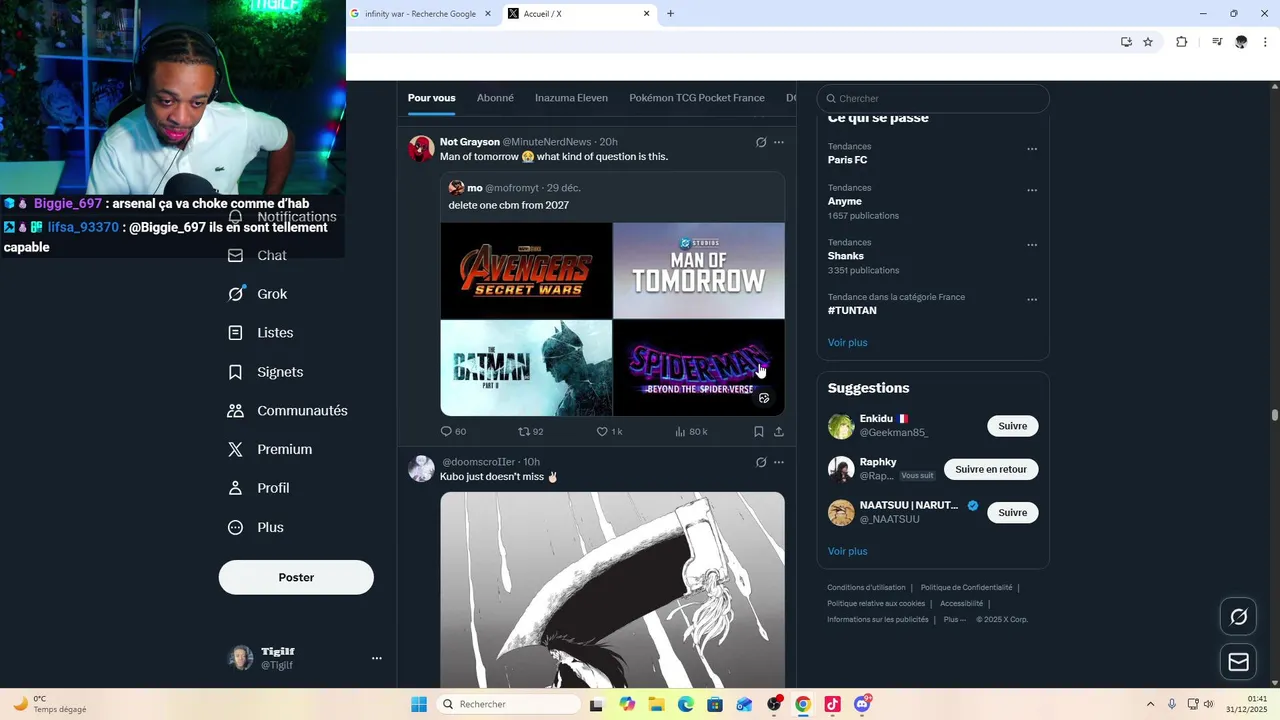Open Microsoft Store from the taskbar

(x=715, y=704)
